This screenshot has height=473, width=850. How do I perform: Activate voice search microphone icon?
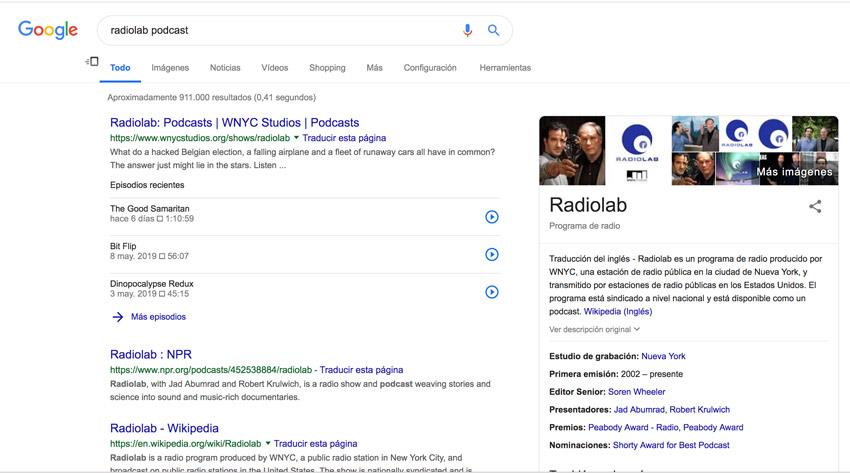tap(467, 30)
